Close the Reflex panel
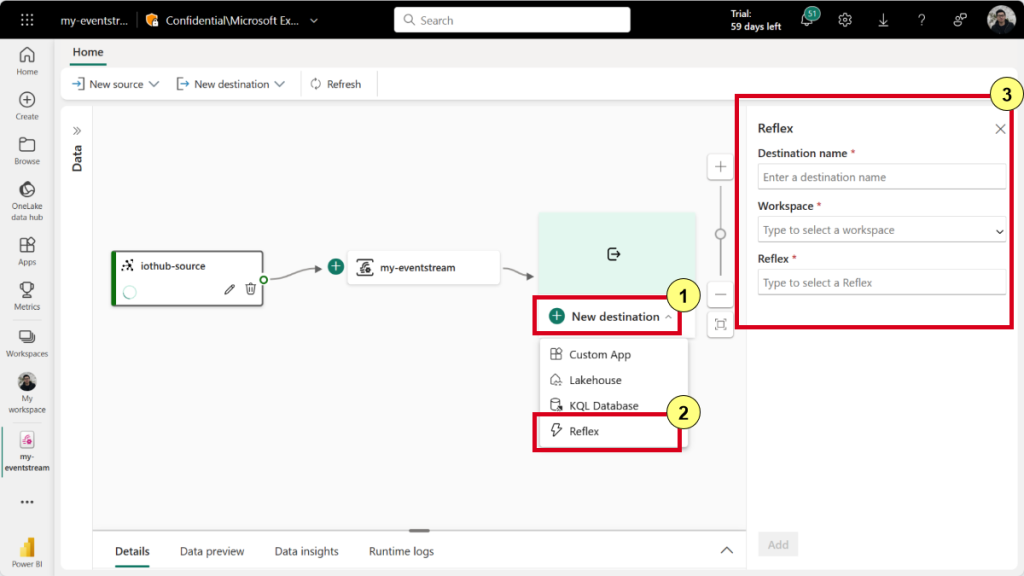1024x576 pixels. [x=1000, y=129]
